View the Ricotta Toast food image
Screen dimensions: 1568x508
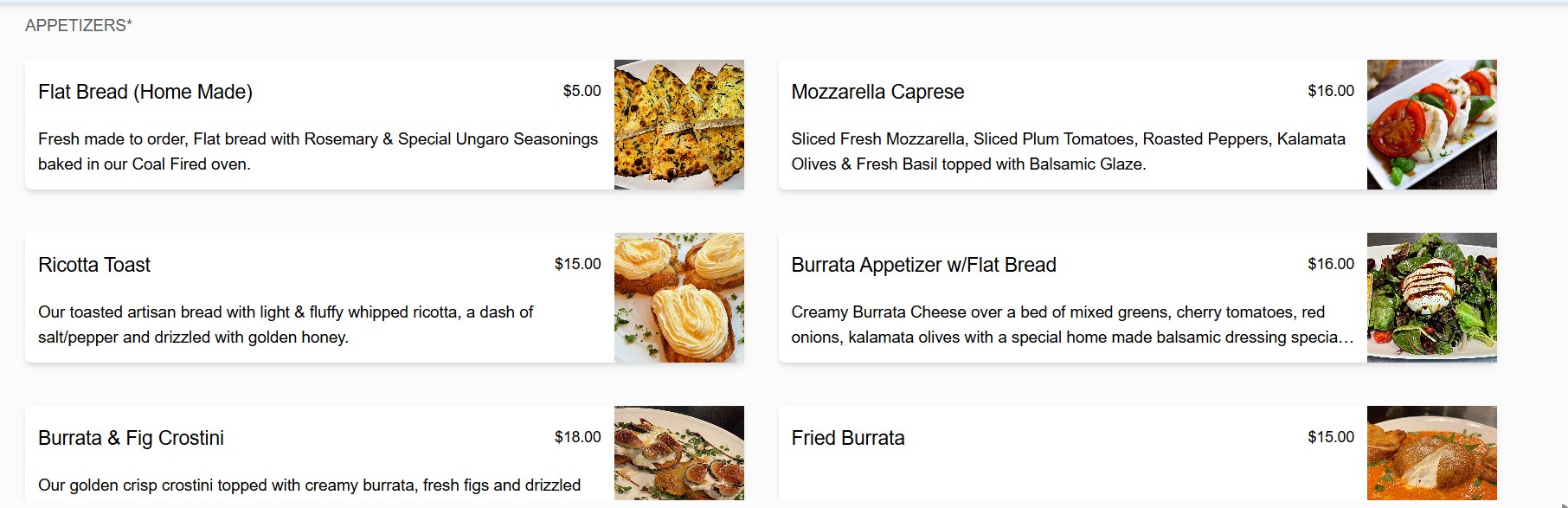click(x=678, y=297)
